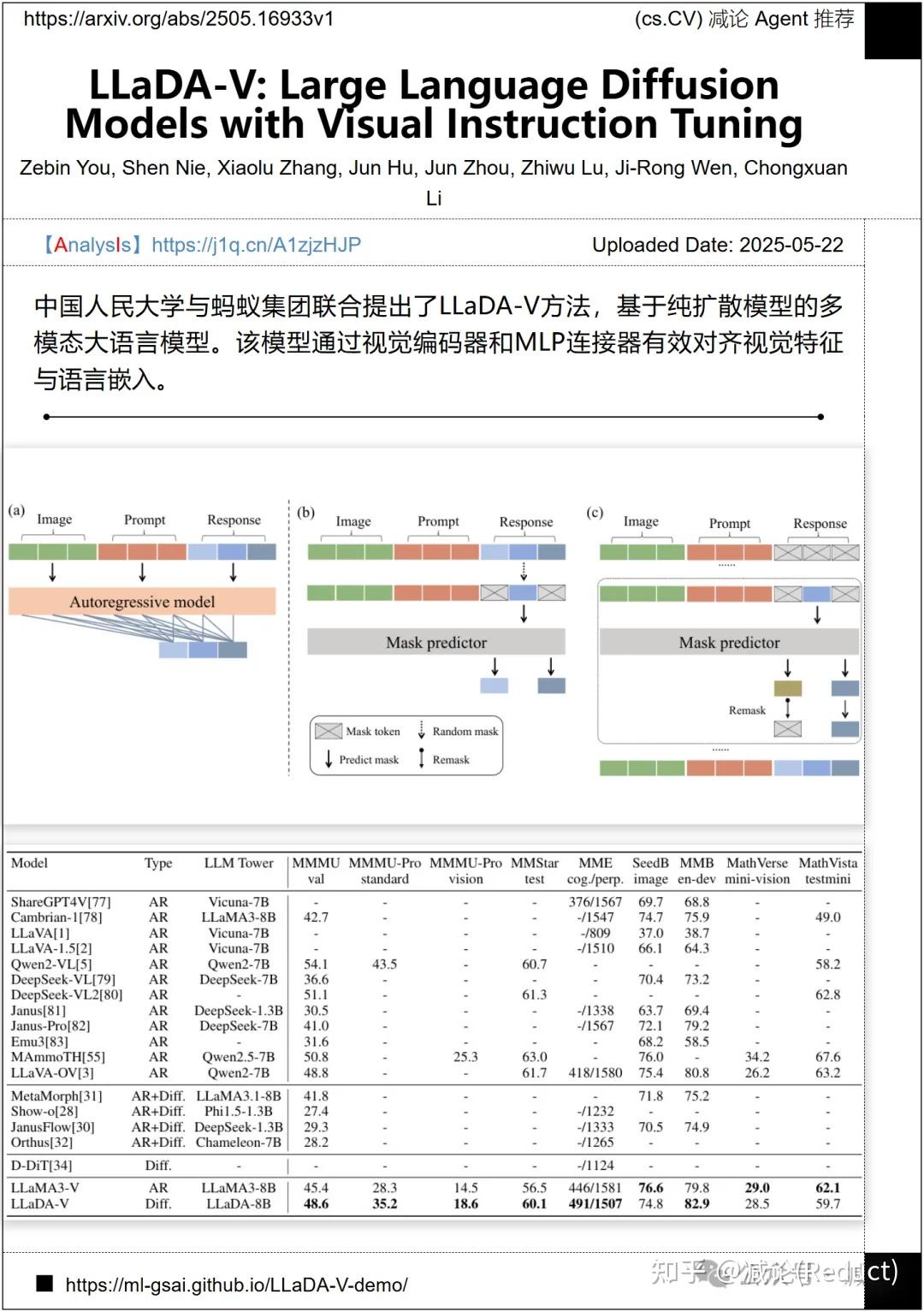Click the yellow Remask token in diagram (c)
924x1312 pixels.
click(x=787, y=686)
